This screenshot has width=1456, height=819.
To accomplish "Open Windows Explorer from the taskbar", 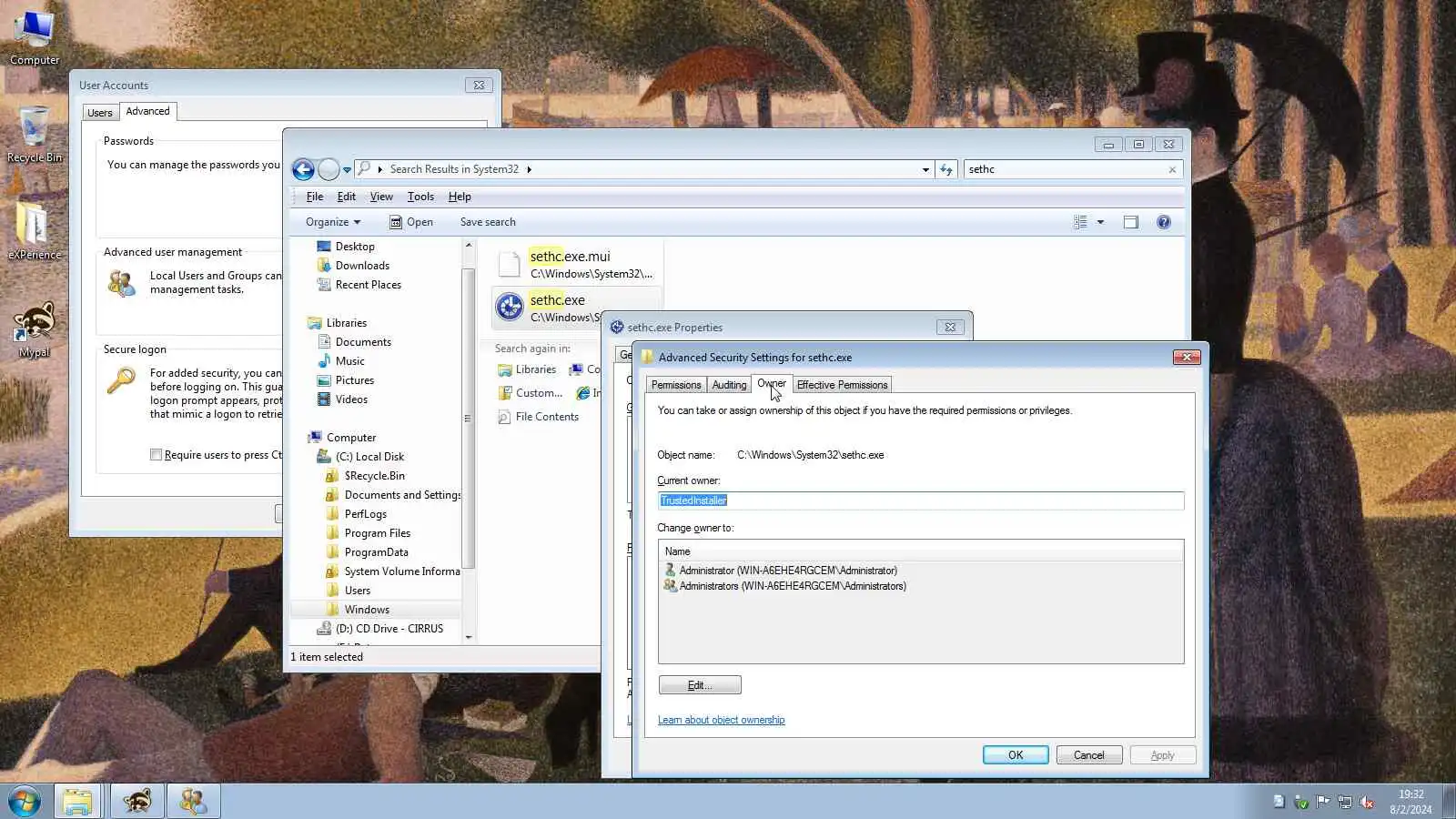I will click(x=77, y=802).
